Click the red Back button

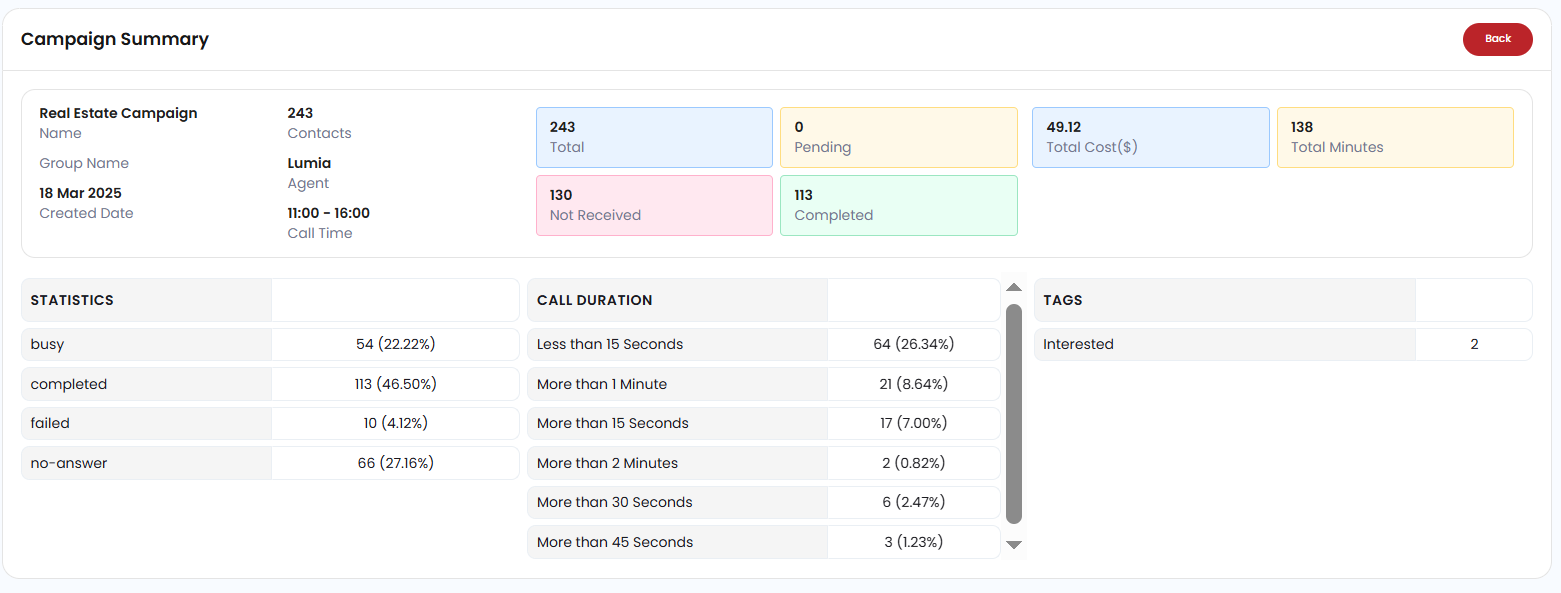(1497, 39)
